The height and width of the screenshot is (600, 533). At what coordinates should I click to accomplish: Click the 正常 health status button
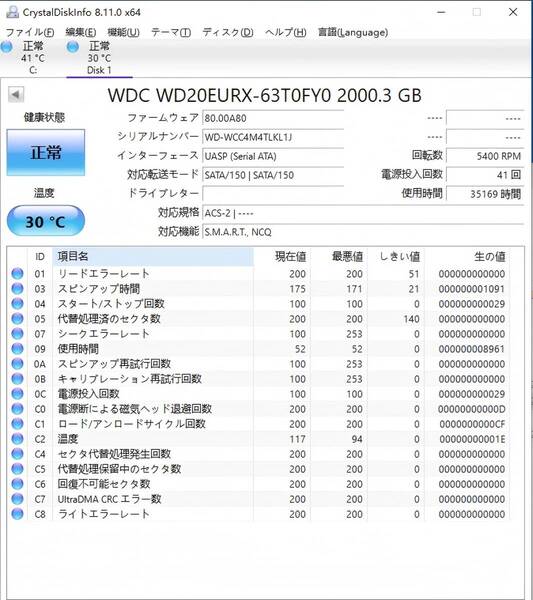46,153
